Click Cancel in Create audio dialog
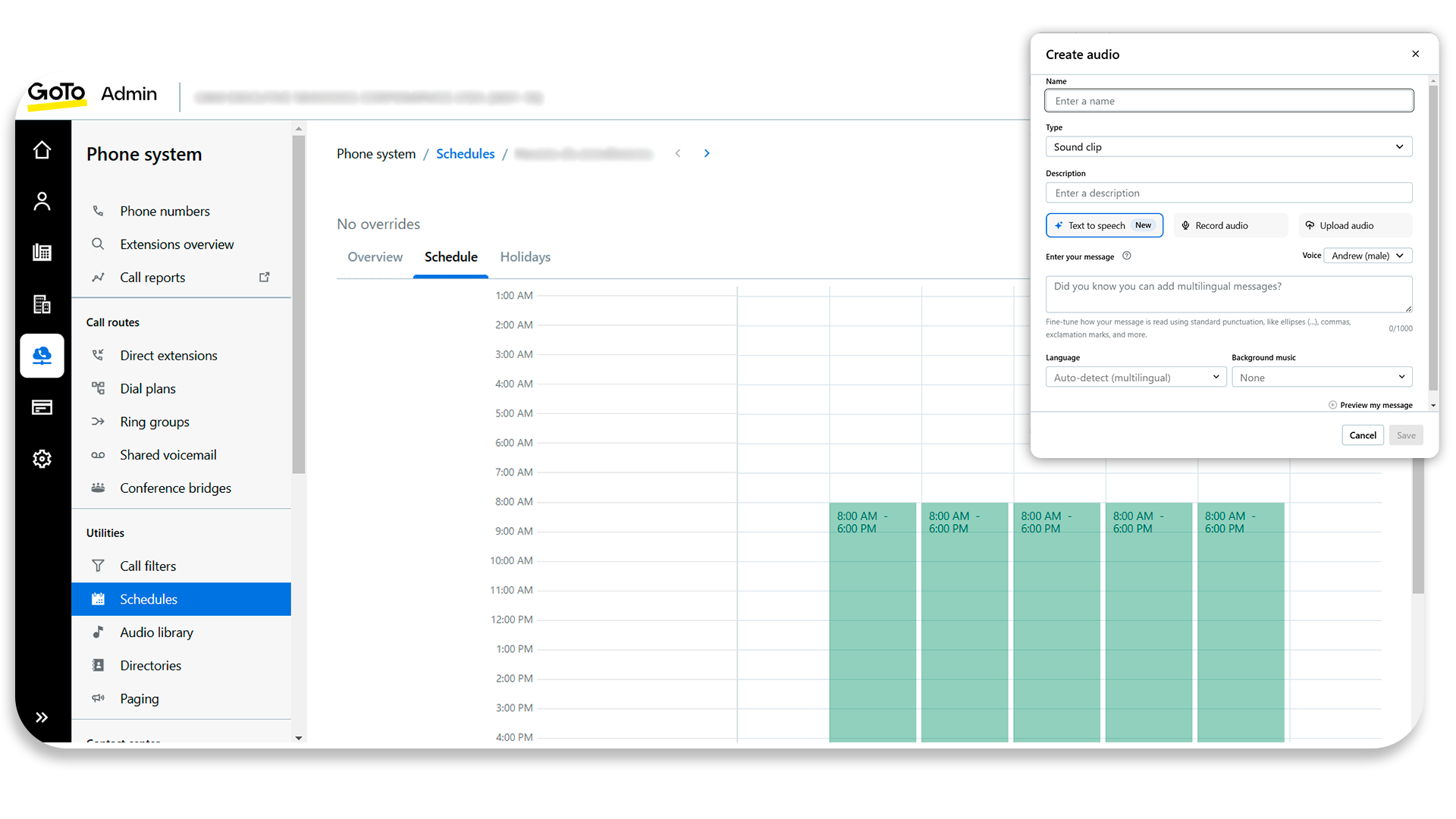This screenshot has height=819, width=1456. pyautogui.click(x=1363, y=435)
